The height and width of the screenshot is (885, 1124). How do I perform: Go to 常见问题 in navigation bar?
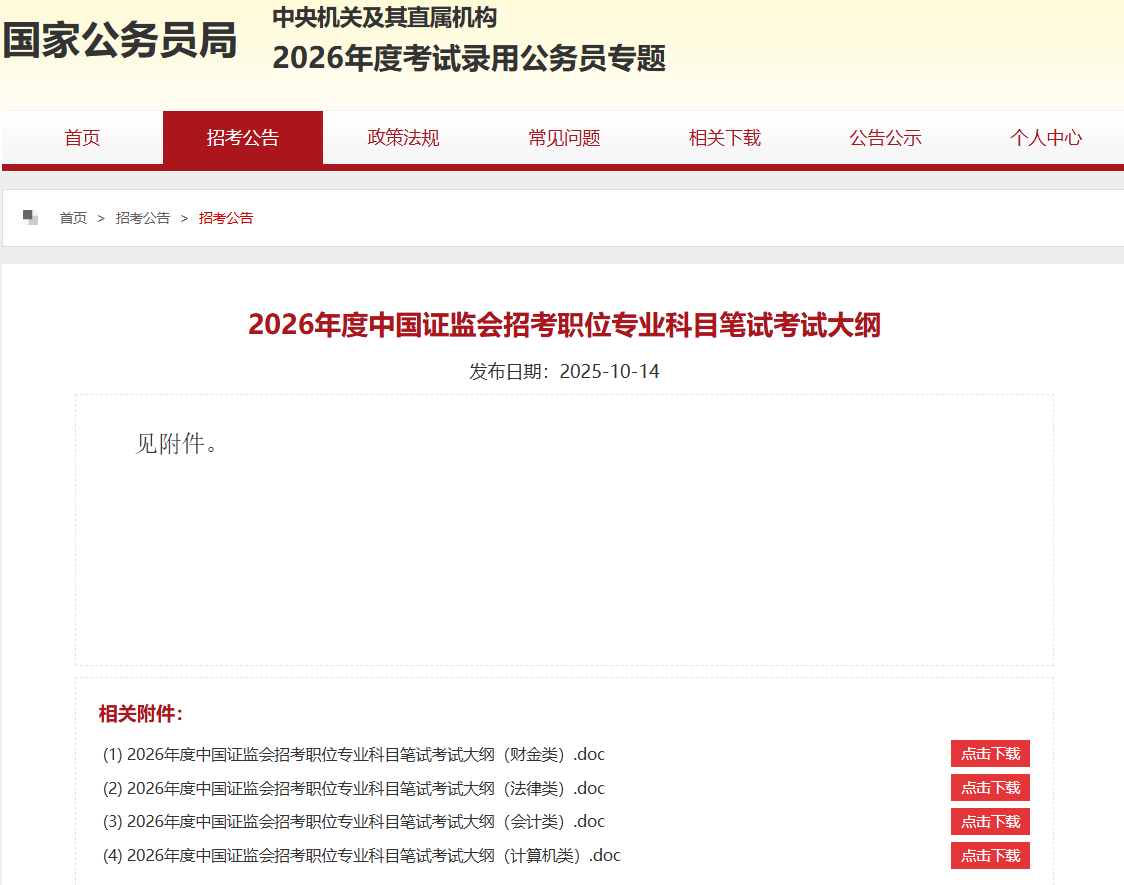[x=564, y=138]
